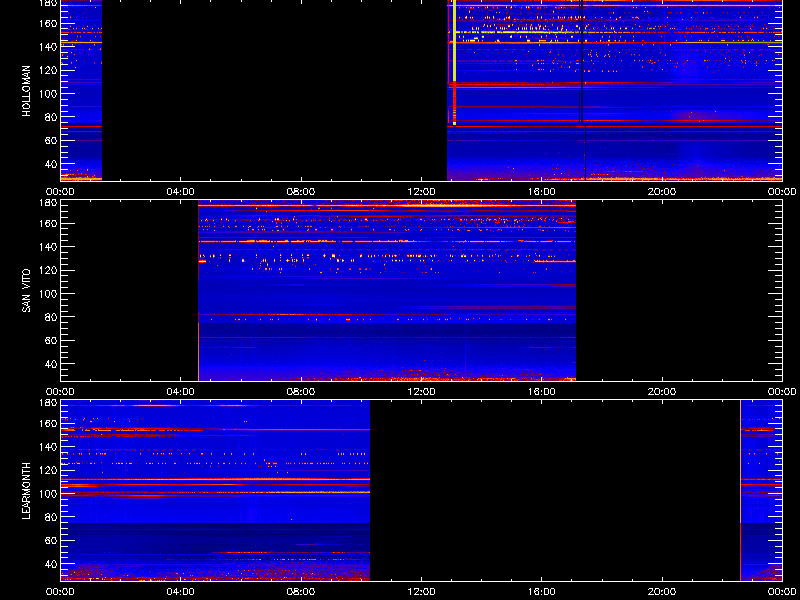Pick the 40 label on San Vito axis
The image size is (800, 600).
[x=52, y=364]
